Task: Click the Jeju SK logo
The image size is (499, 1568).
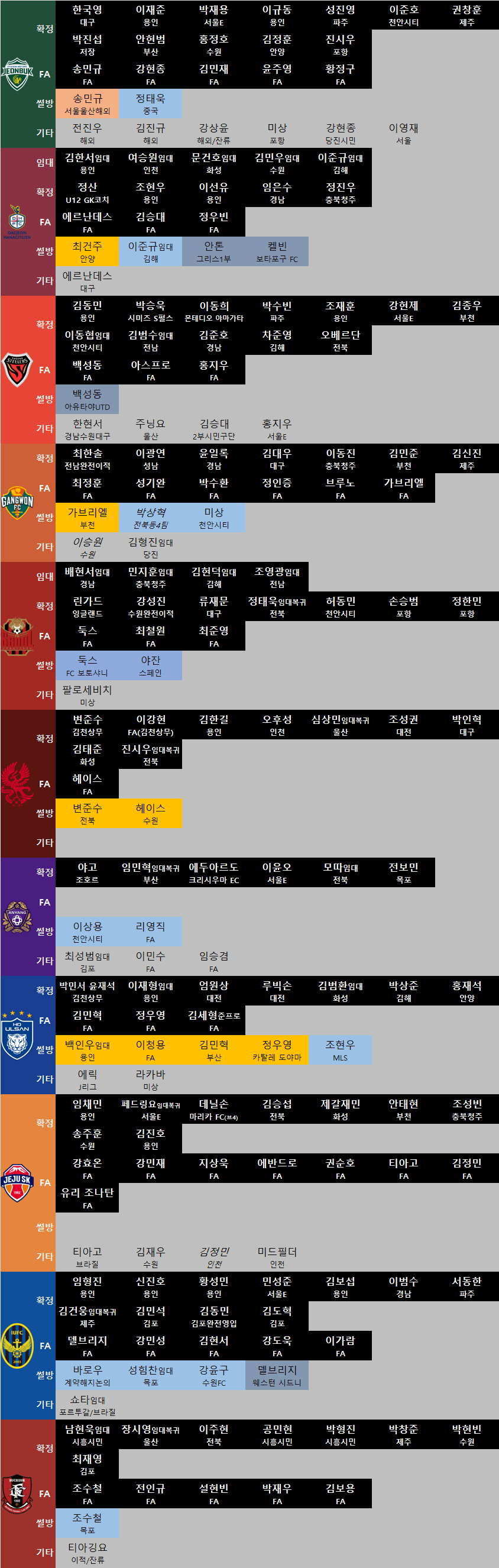Action: click(x=17, y=1183)
